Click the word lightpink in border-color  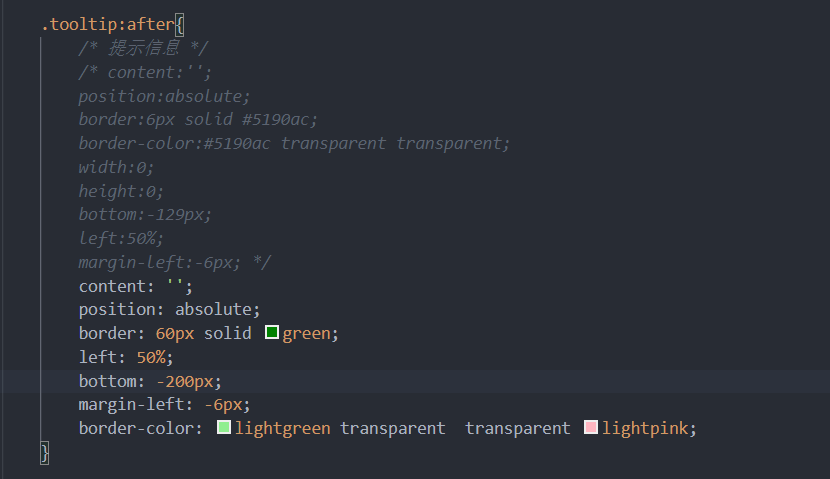(645, 428)
